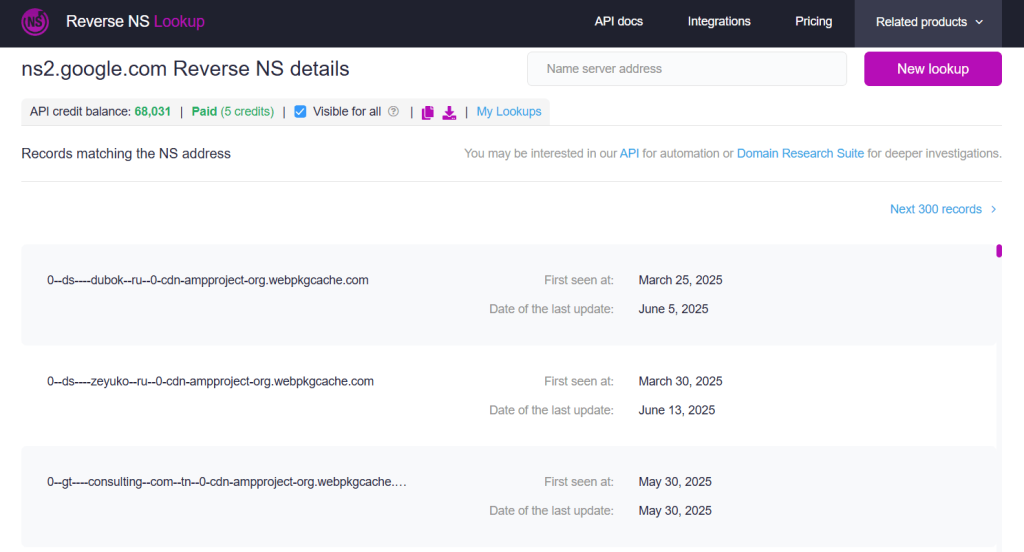Viewport: 1024px width, 552px height.
Task: Follow the API link for automation
Action: (629, 154)
